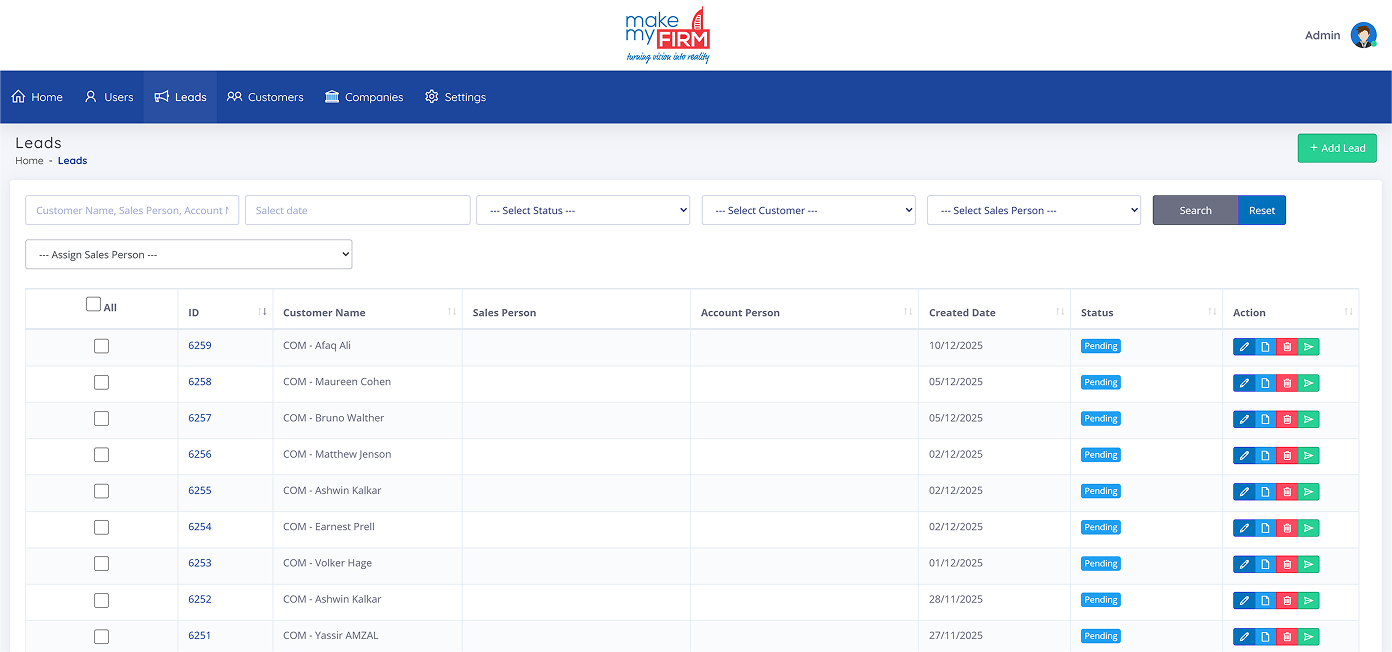Click the Users person icon in navbar
This screenshot has height=652, width=1392.
(91, 96)
